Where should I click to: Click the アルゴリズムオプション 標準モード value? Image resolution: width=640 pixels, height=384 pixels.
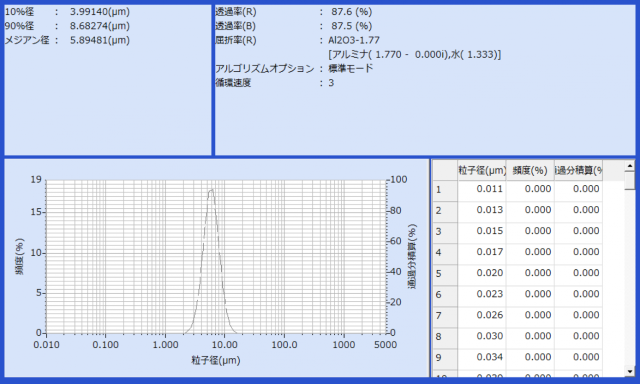(x=351, y=68)
